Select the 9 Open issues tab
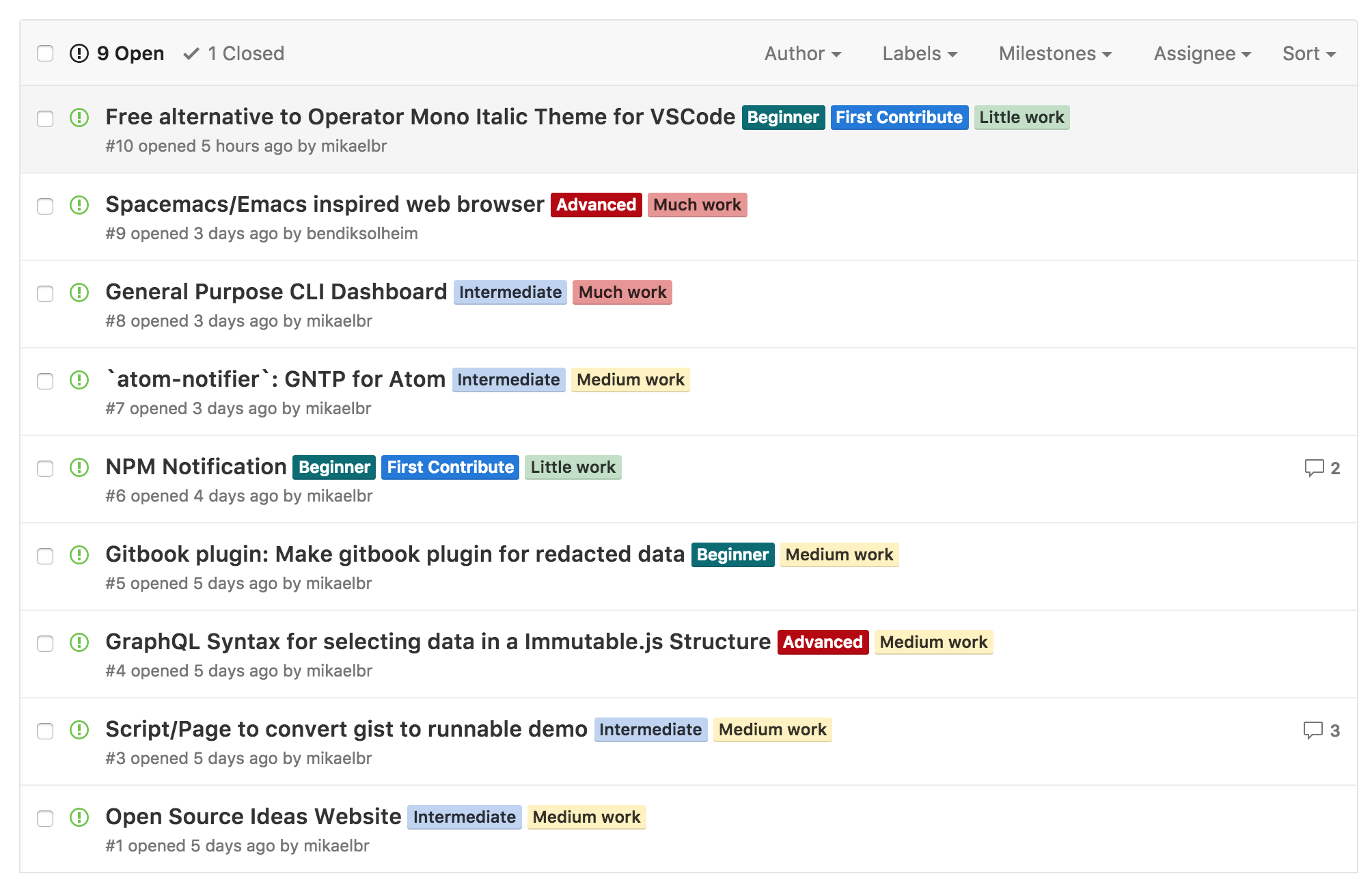The width and height of the screenshot is (1372, 887). point(118,53)
